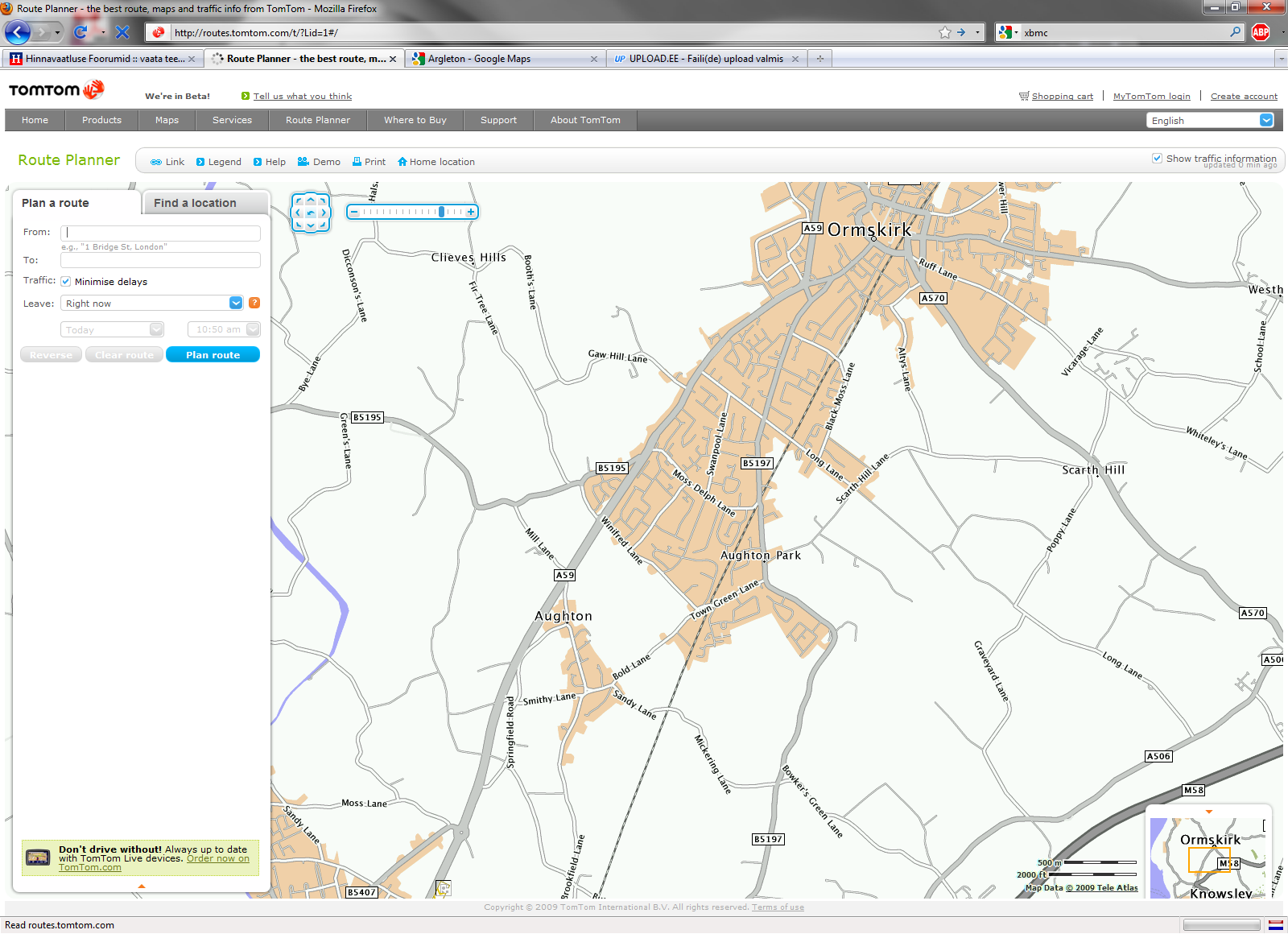Click the Tell us what you think link

pos(303,96)
